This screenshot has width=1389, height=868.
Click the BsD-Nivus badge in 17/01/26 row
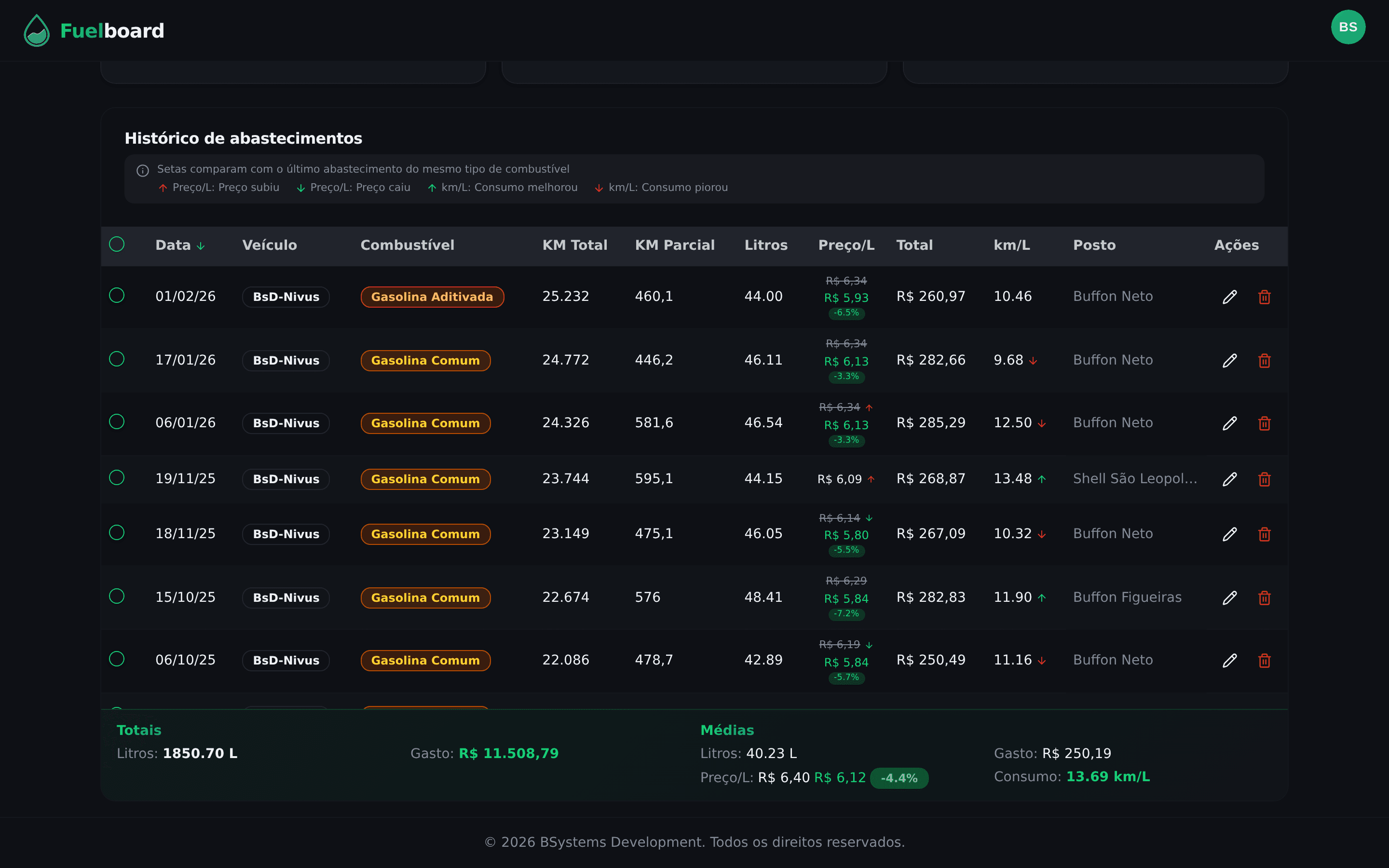pyautogui.click(x=286, y=361)
